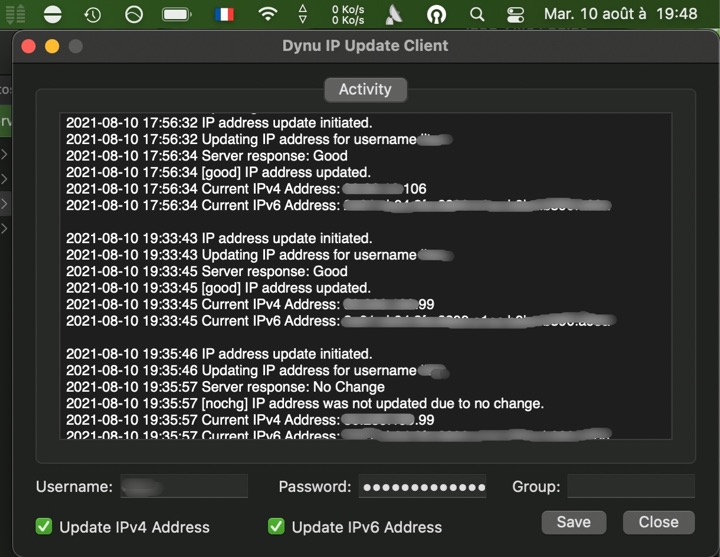
Task: Open the Wi-Fi menu
Action: (267, 15)
